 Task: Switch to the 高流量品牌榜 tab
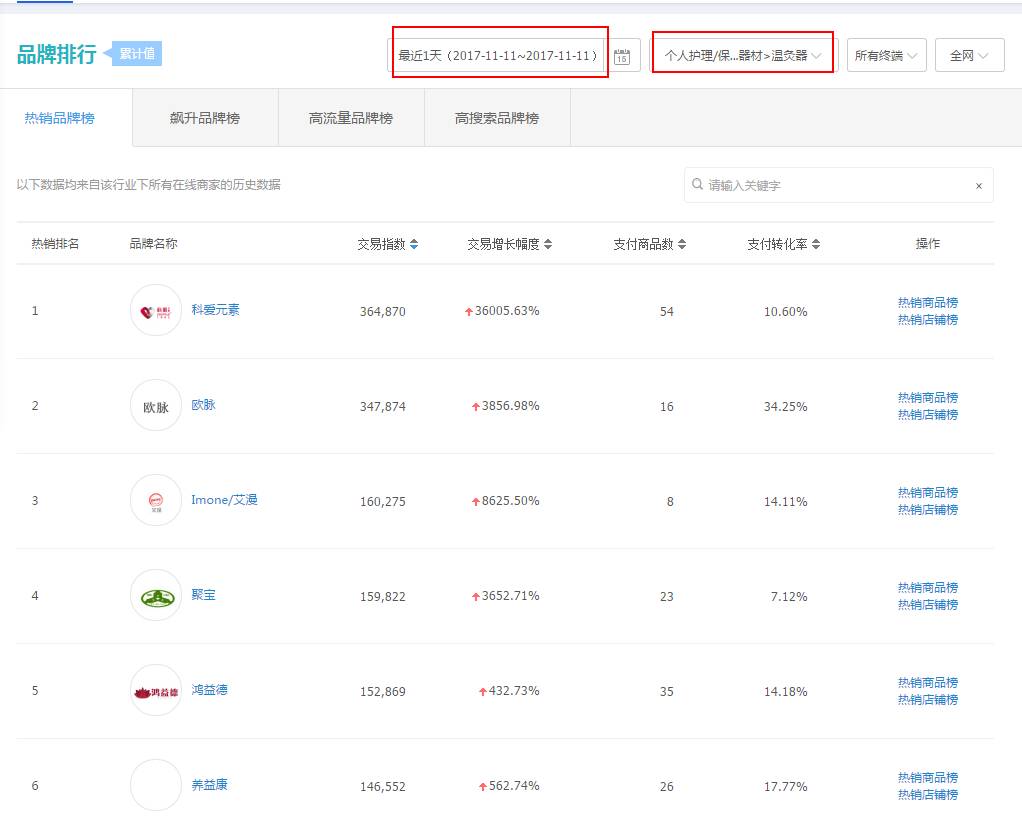[x=351, y=118]
